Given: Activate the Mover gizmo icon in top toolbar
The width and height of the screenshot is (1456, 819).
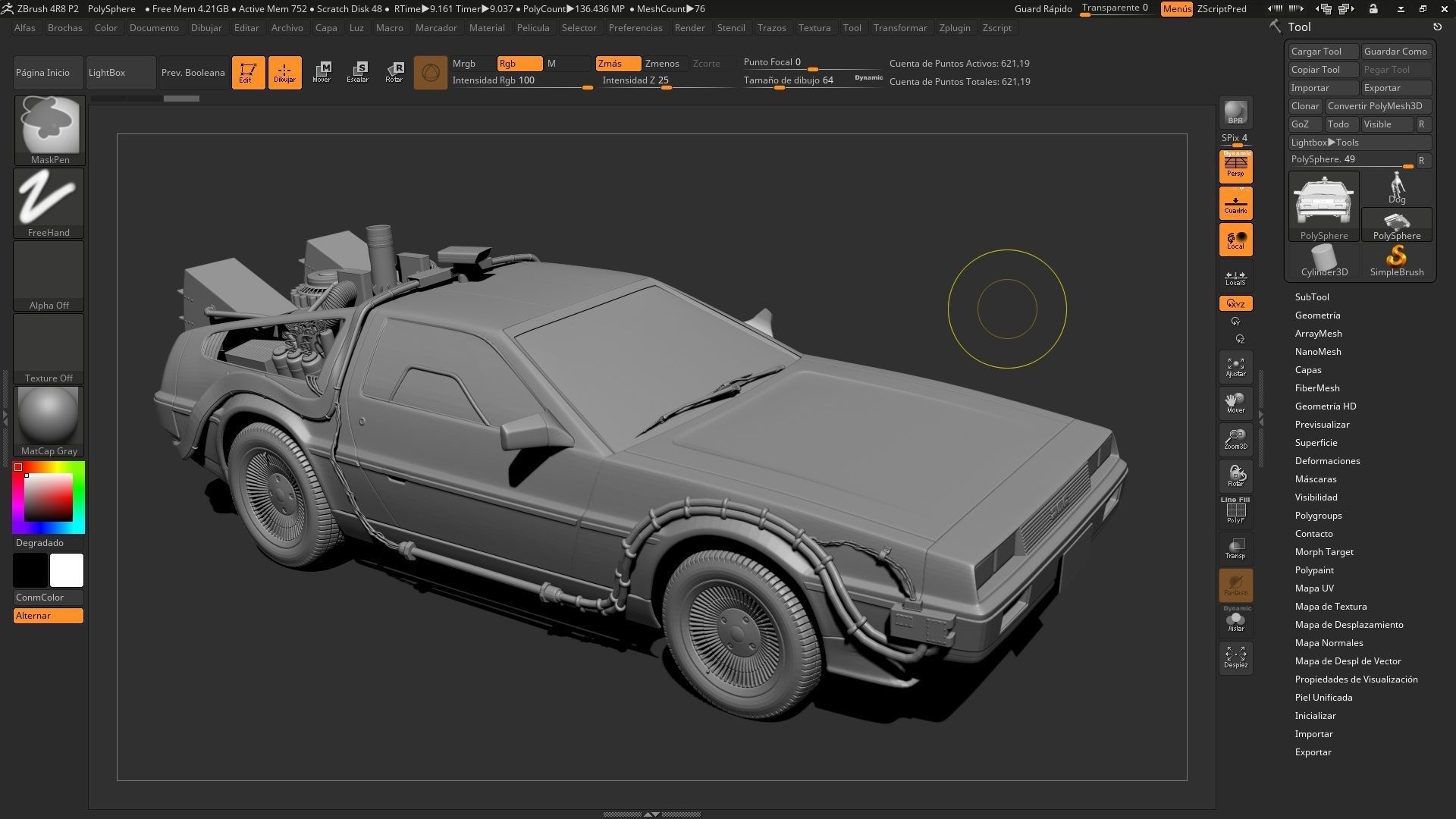Looking at the screenshot, I should pos(322,73).
